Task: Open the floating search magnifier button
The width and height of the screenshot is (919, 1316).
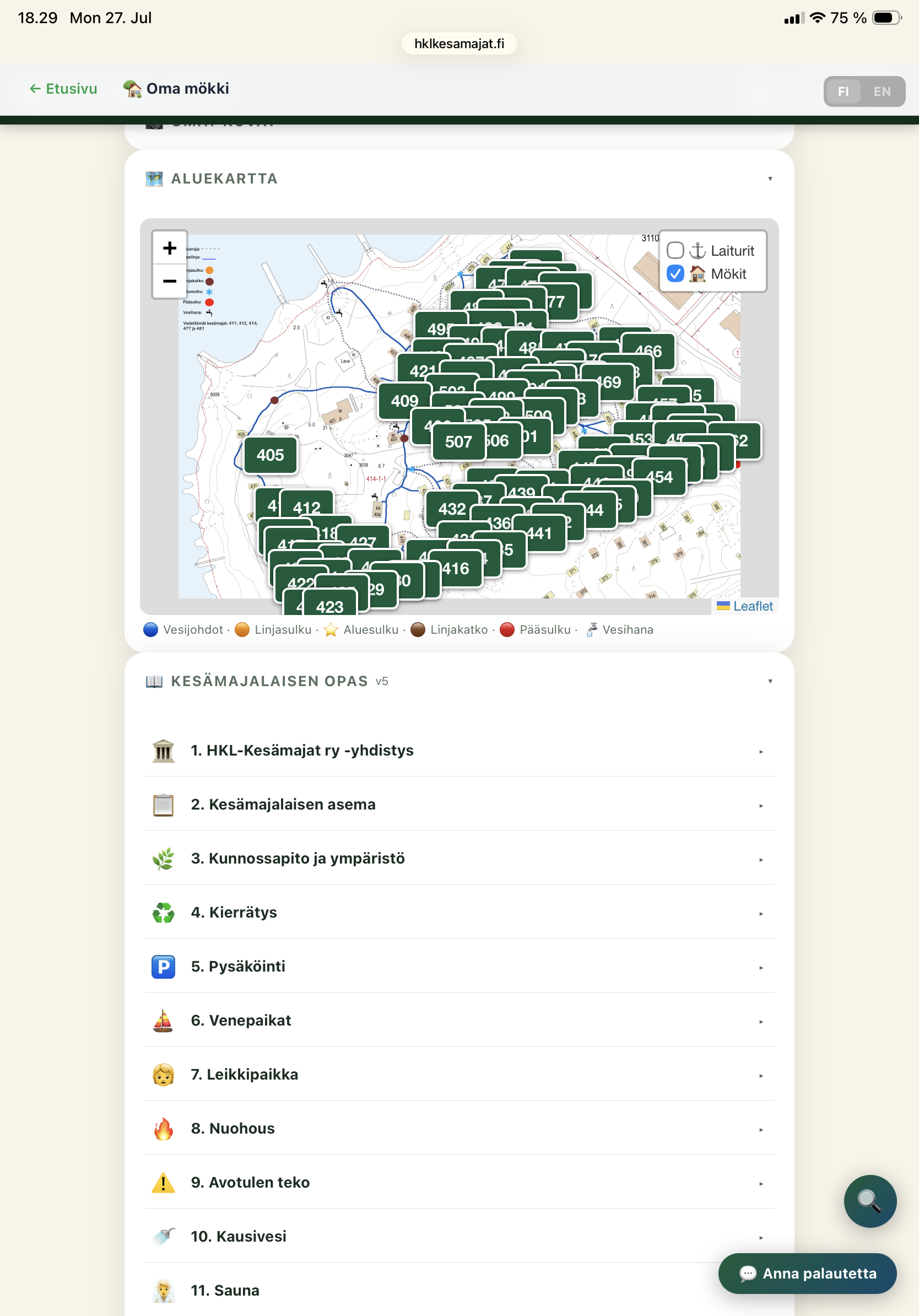Action: (x=870, y=1201)
